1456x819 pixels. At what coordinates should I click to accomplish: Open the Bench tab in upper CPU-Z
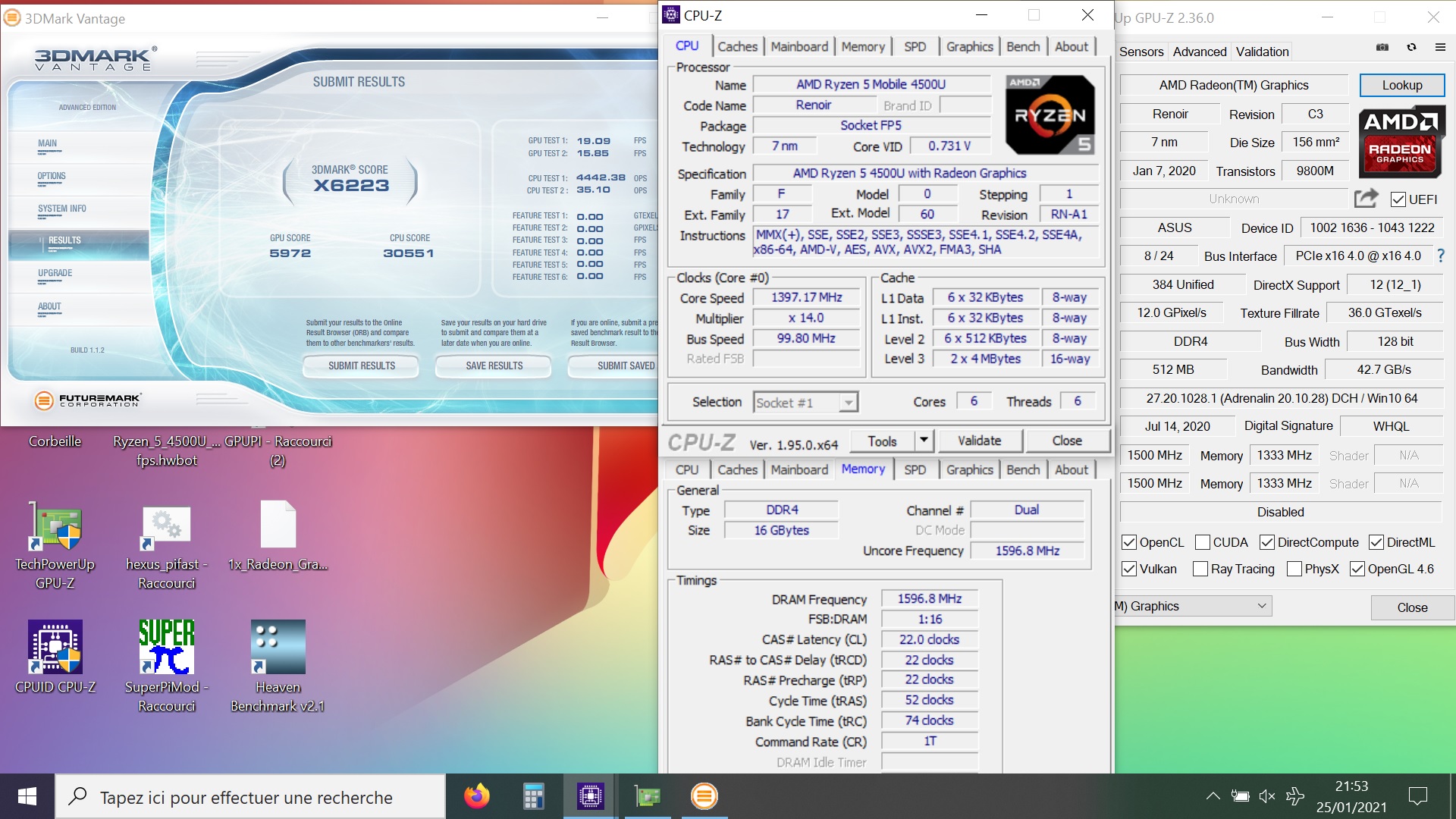(x=1023, y=46)
